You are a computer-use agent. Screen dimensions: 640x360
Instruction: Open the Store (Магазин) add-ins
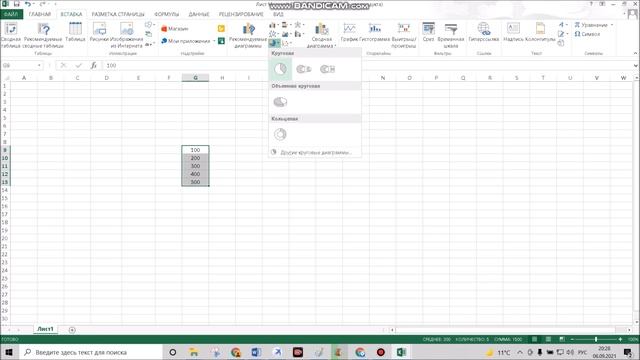coord(175,29)
